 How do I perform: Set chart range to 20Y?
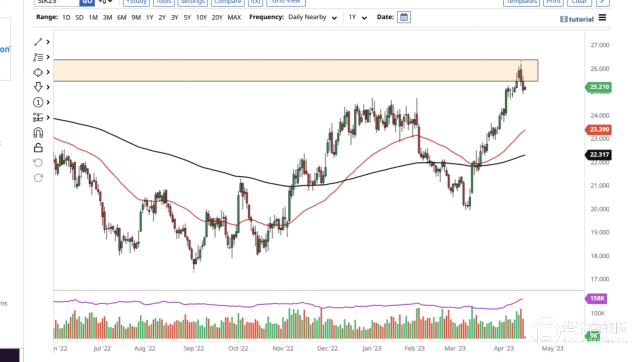[x=217, y=17]
